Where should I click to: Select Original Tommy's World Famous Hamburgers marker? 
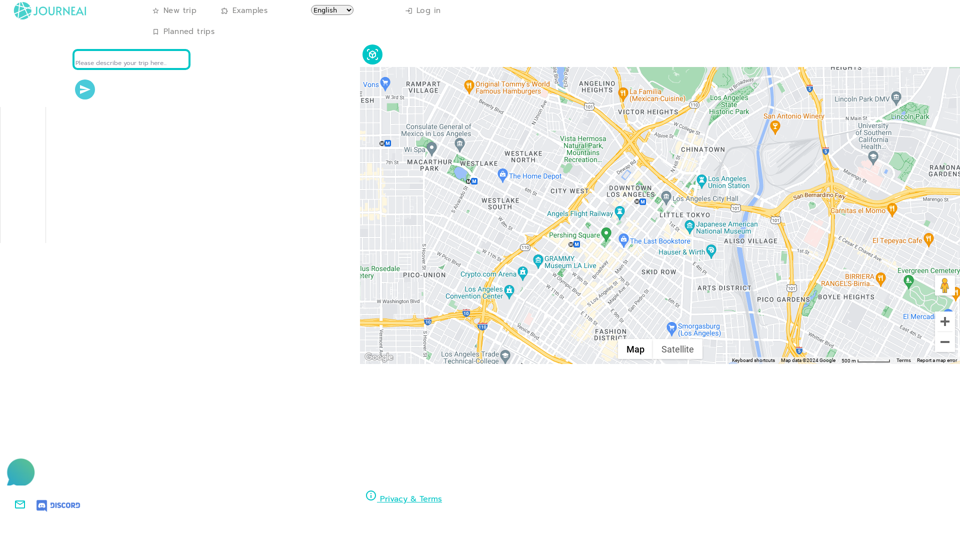[469, 86]
